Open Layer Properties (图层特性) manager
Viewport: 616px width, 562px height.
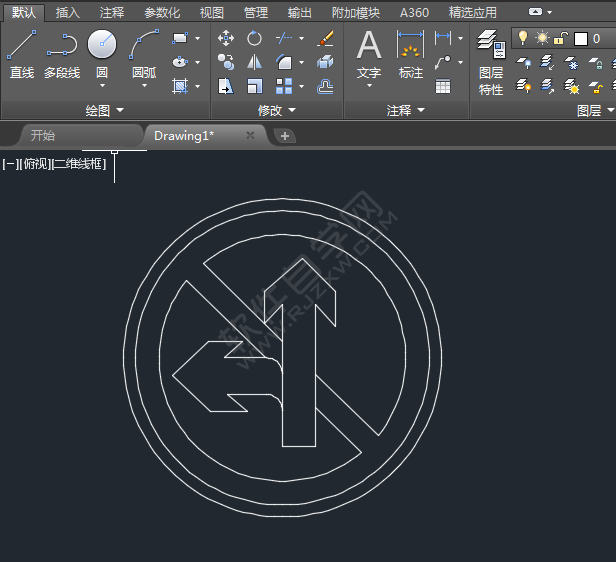[x=491, y=63]
